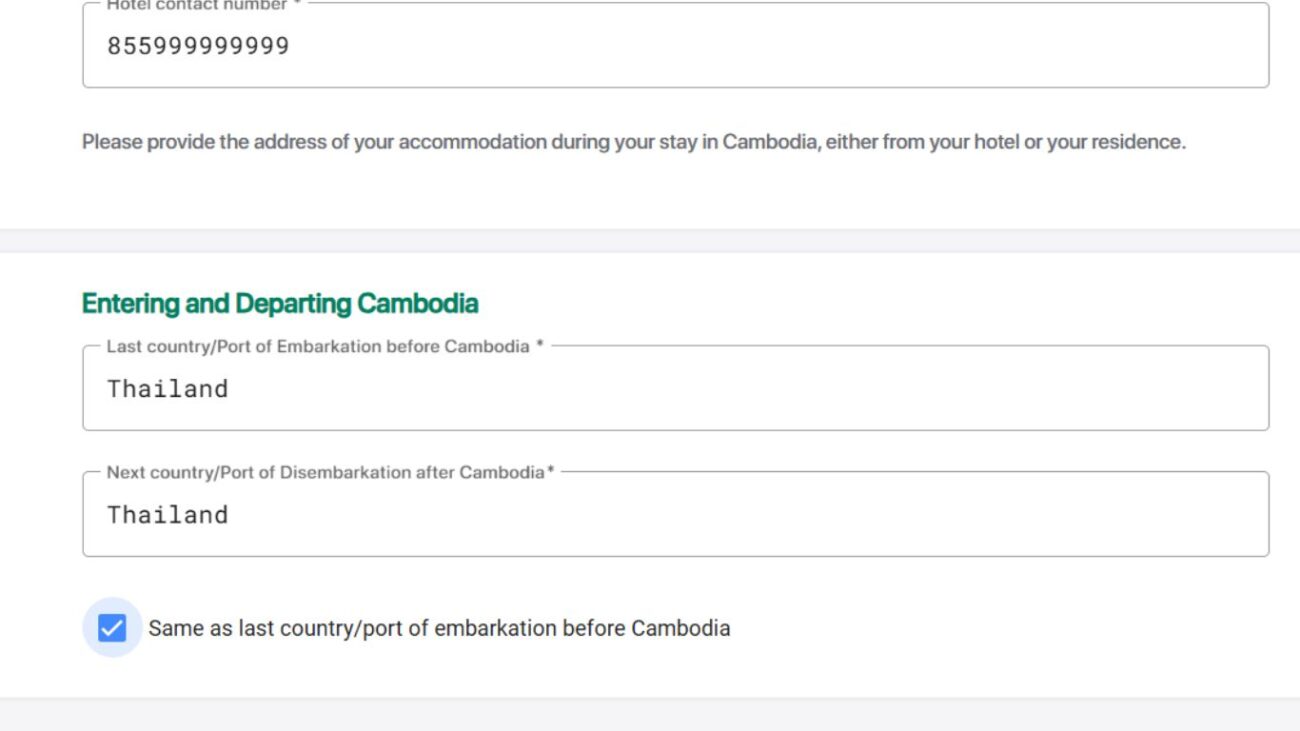The height and width of the screenshot is (731, 1300).
Task: Click the 'Next country/Port of Disembarkation after Cambodia' label
Action: tap(325, 472)
